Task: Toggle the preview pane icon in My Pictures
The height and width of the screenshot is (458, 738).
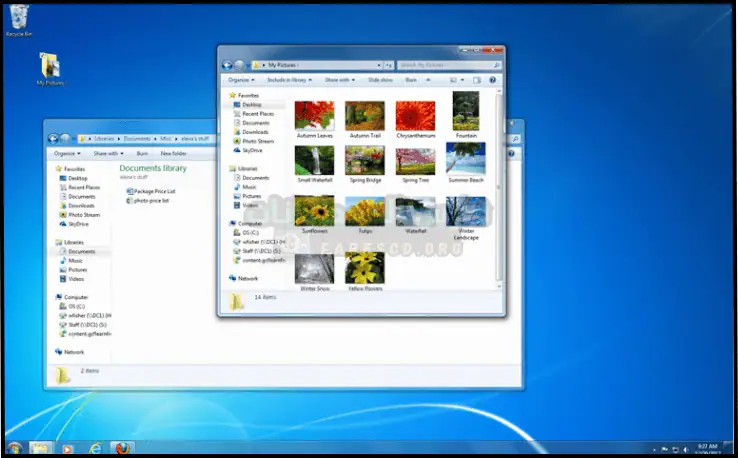Action: tap(476, 79)
